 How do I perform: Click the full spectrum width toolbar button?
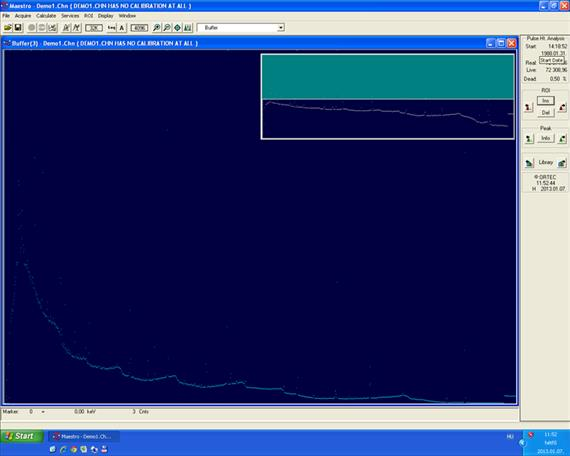tap(139, 28)
